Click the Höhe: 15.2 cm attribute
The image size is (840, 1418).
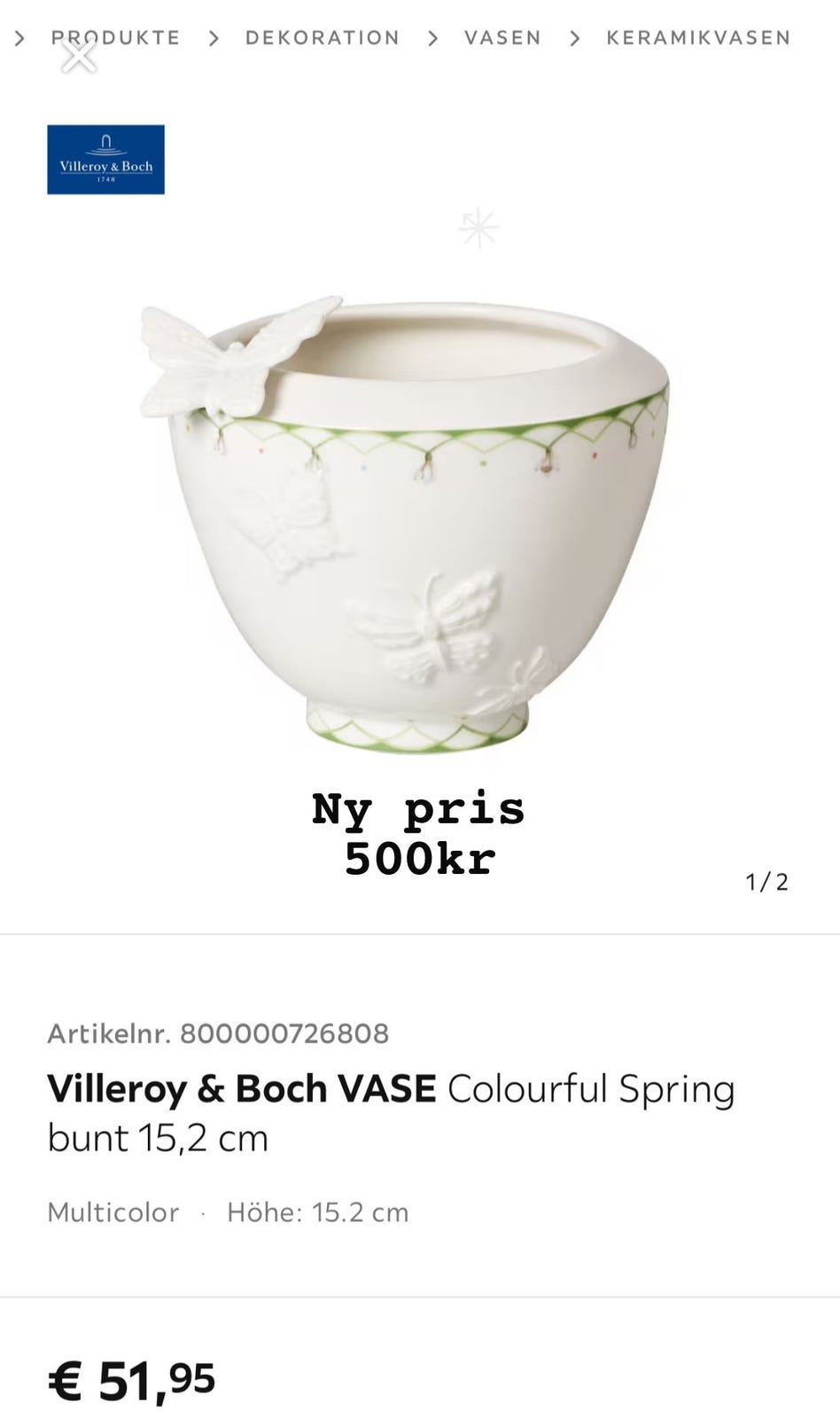(318, 1212)
